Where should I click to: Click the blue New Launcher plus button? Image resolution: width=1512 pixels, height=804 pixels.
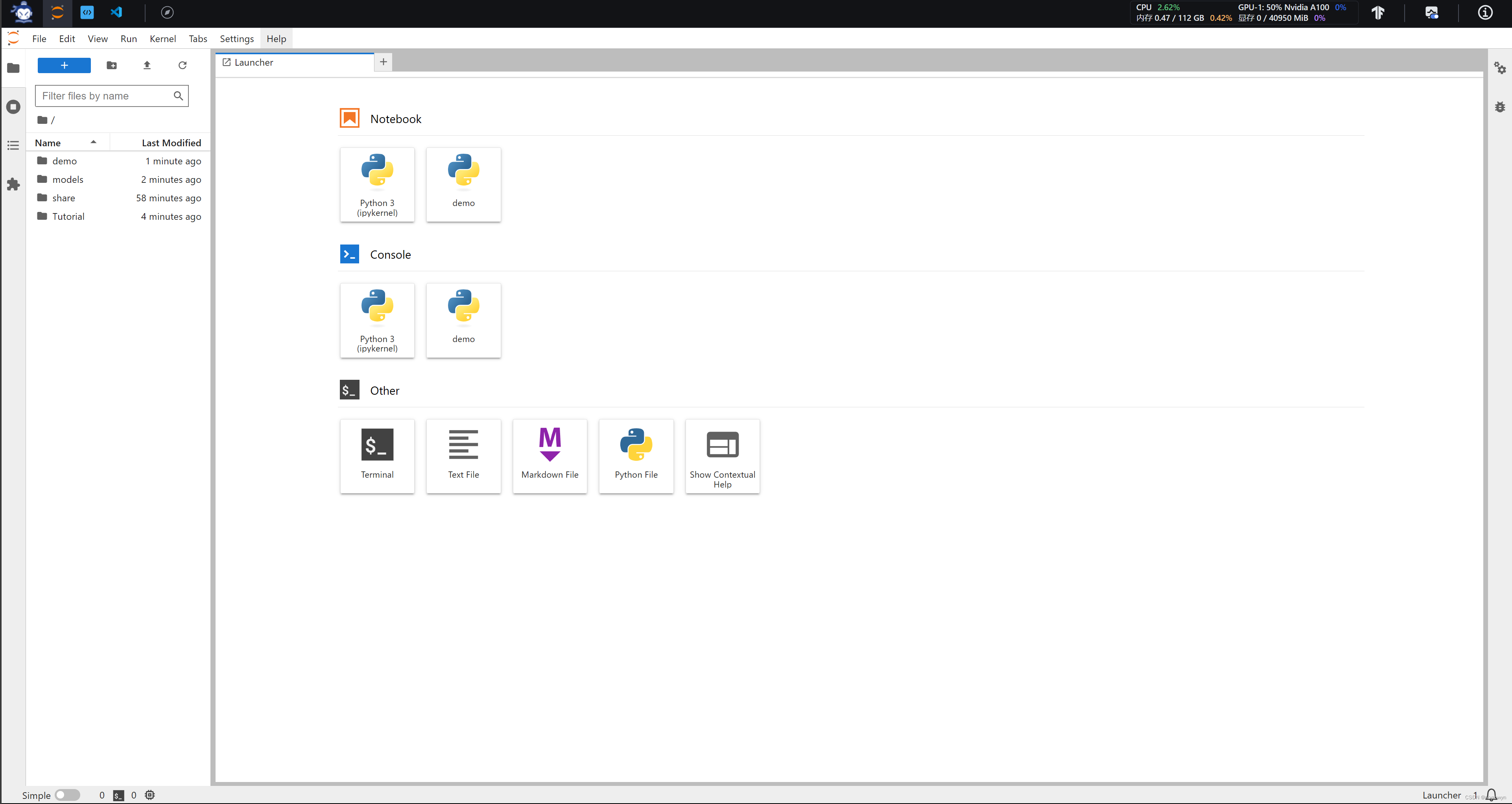(64, 65)
